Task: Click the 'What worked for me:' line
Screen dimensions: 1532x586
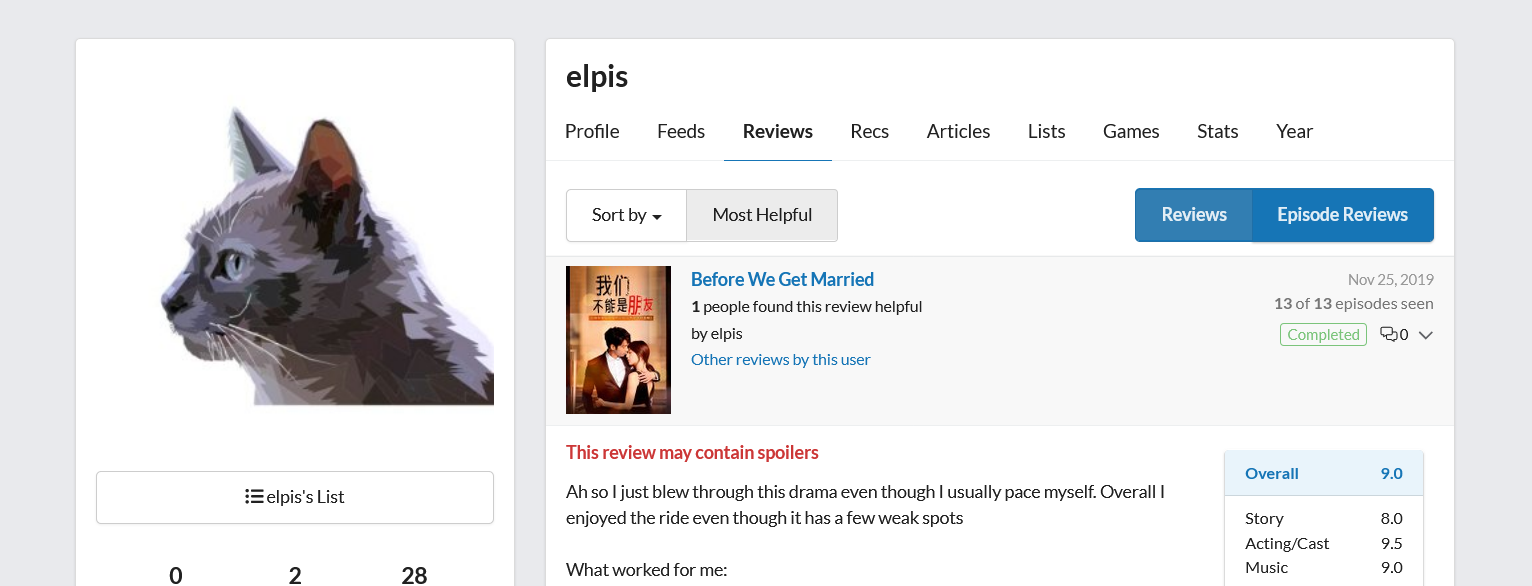Action: pos(646,570)
